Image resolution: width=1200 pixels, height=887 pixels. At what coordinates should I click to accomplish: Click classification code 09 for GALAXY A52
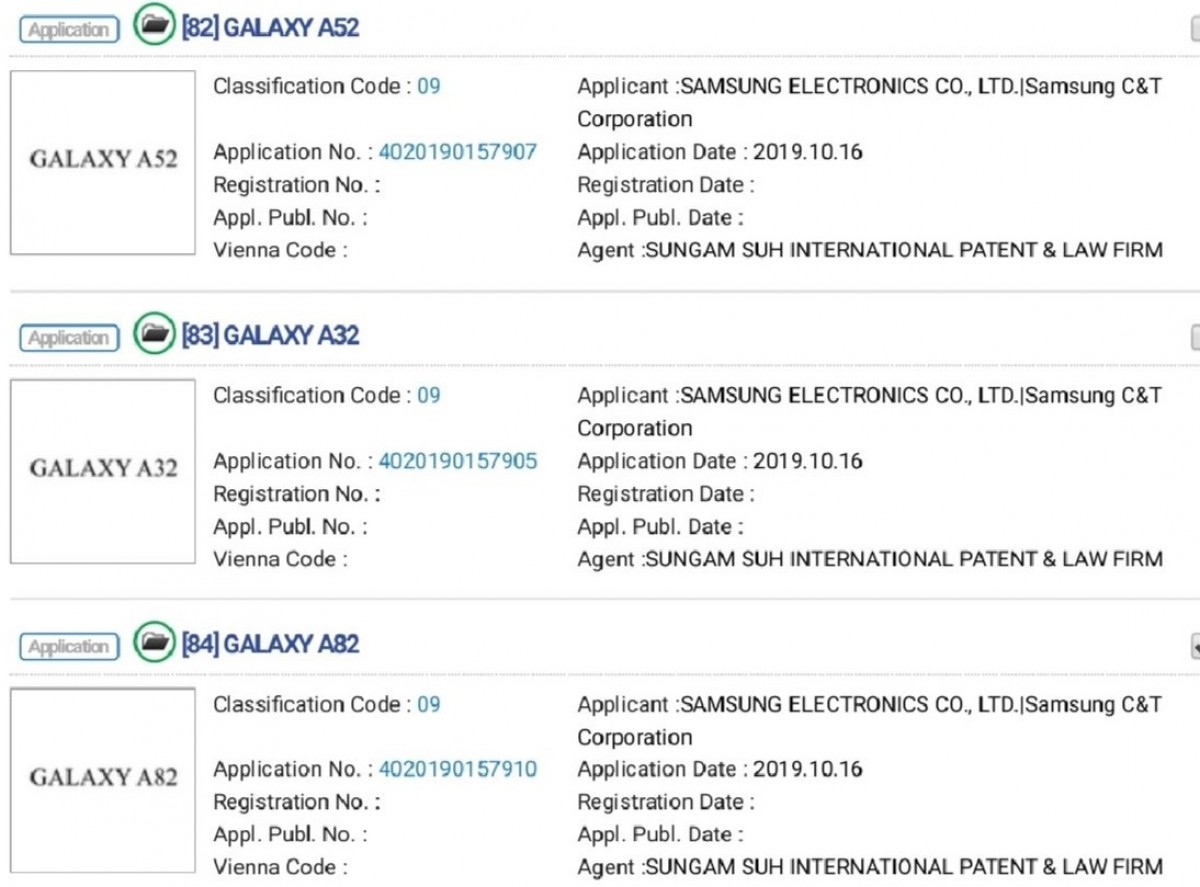428,86
